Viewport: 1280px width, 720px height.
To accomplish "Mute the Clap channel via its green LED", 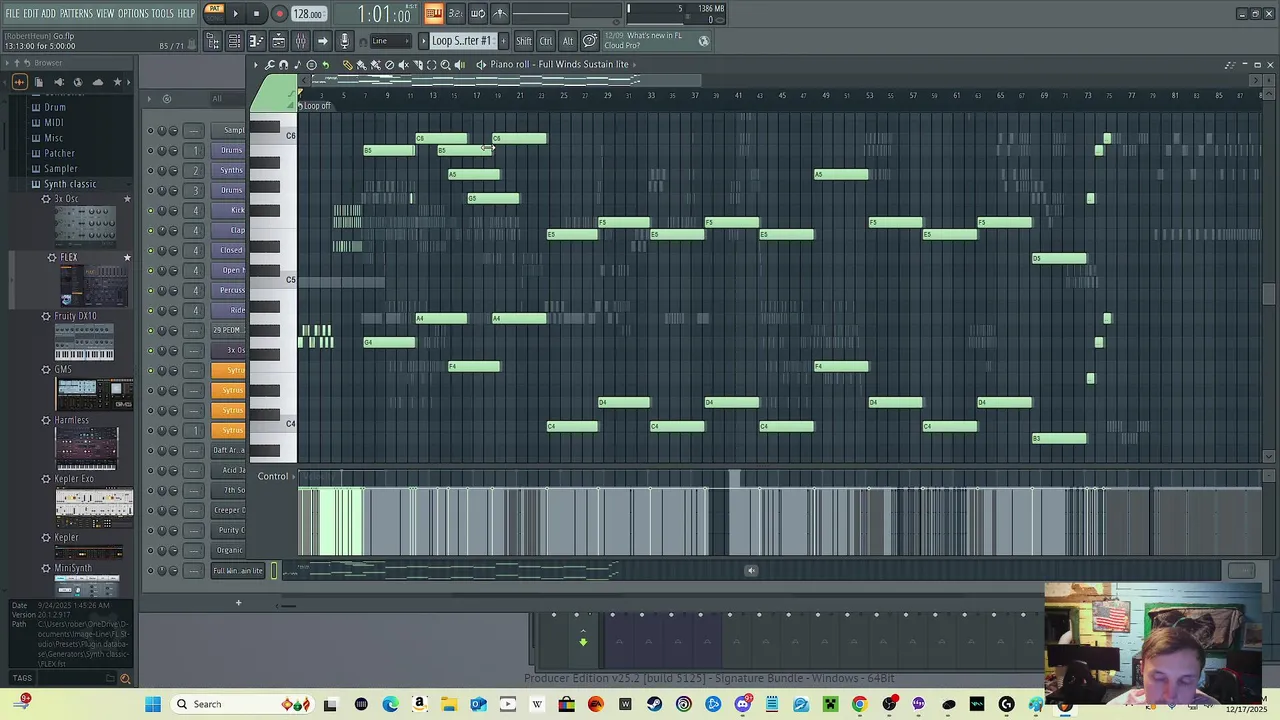I will coord(150,230).
